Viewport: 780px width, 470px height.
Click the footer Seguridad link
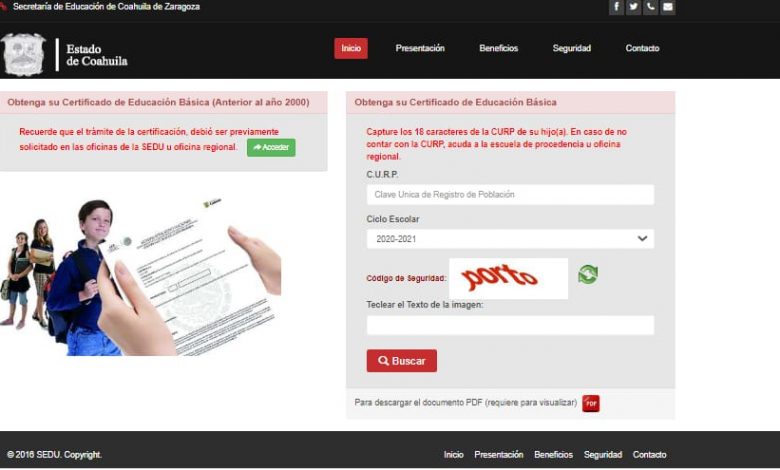tap(603, 455)
